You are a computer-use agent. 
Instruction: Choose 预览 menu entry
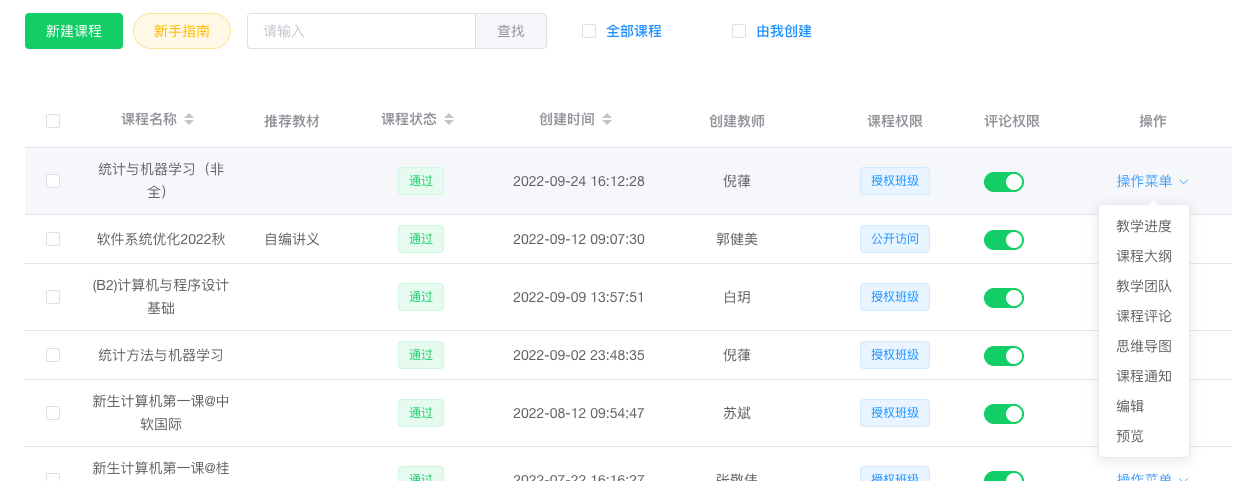1130,436
